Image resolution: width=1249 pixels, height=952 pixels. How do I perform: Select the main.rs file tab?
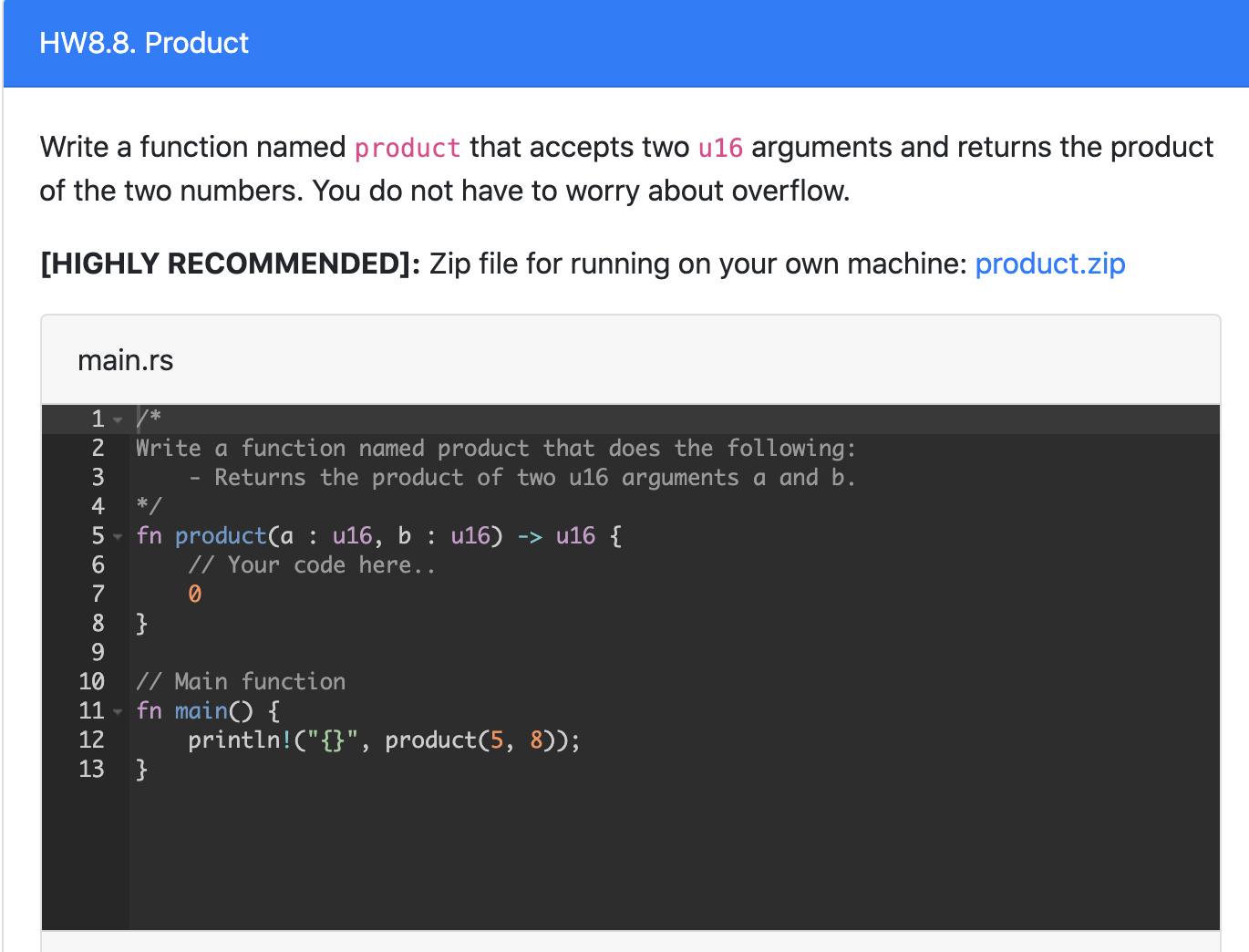[126, 360]
